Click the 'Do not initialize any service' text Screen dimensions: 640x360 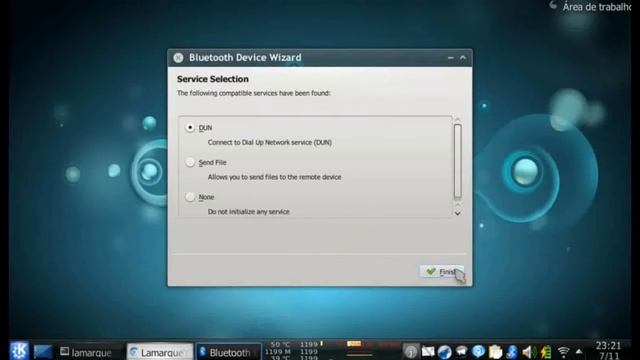pos(249,212)
